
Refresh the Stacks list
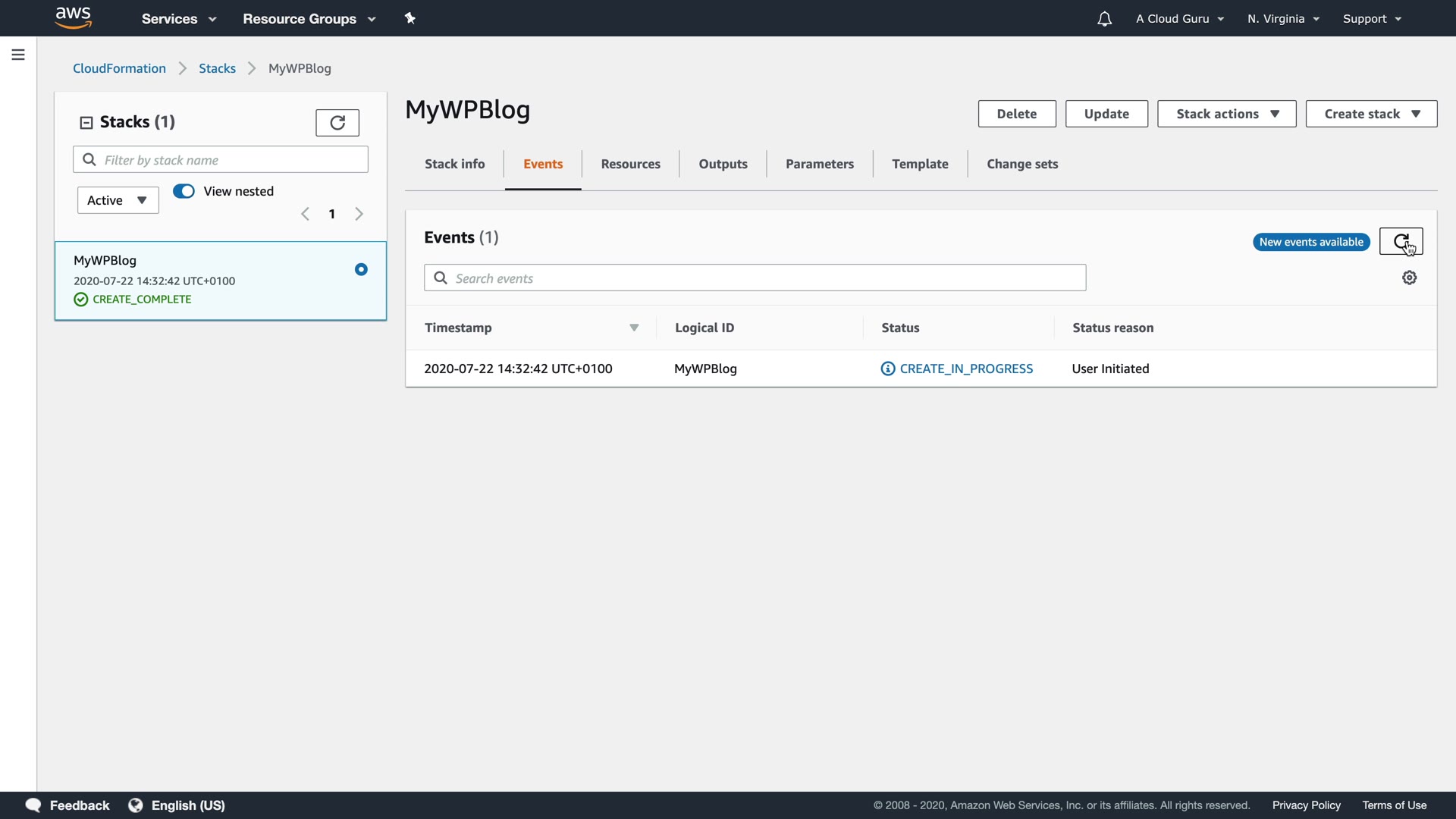[337, 122]
